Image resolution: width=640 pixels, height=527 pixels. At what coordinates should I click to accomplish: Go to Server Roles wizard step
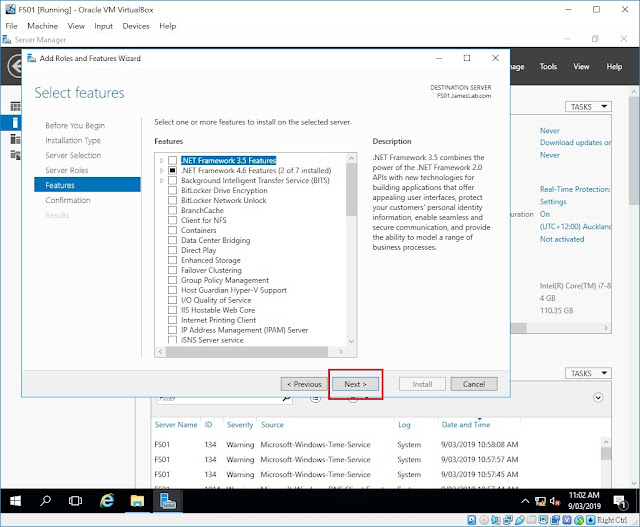(67, 170)
